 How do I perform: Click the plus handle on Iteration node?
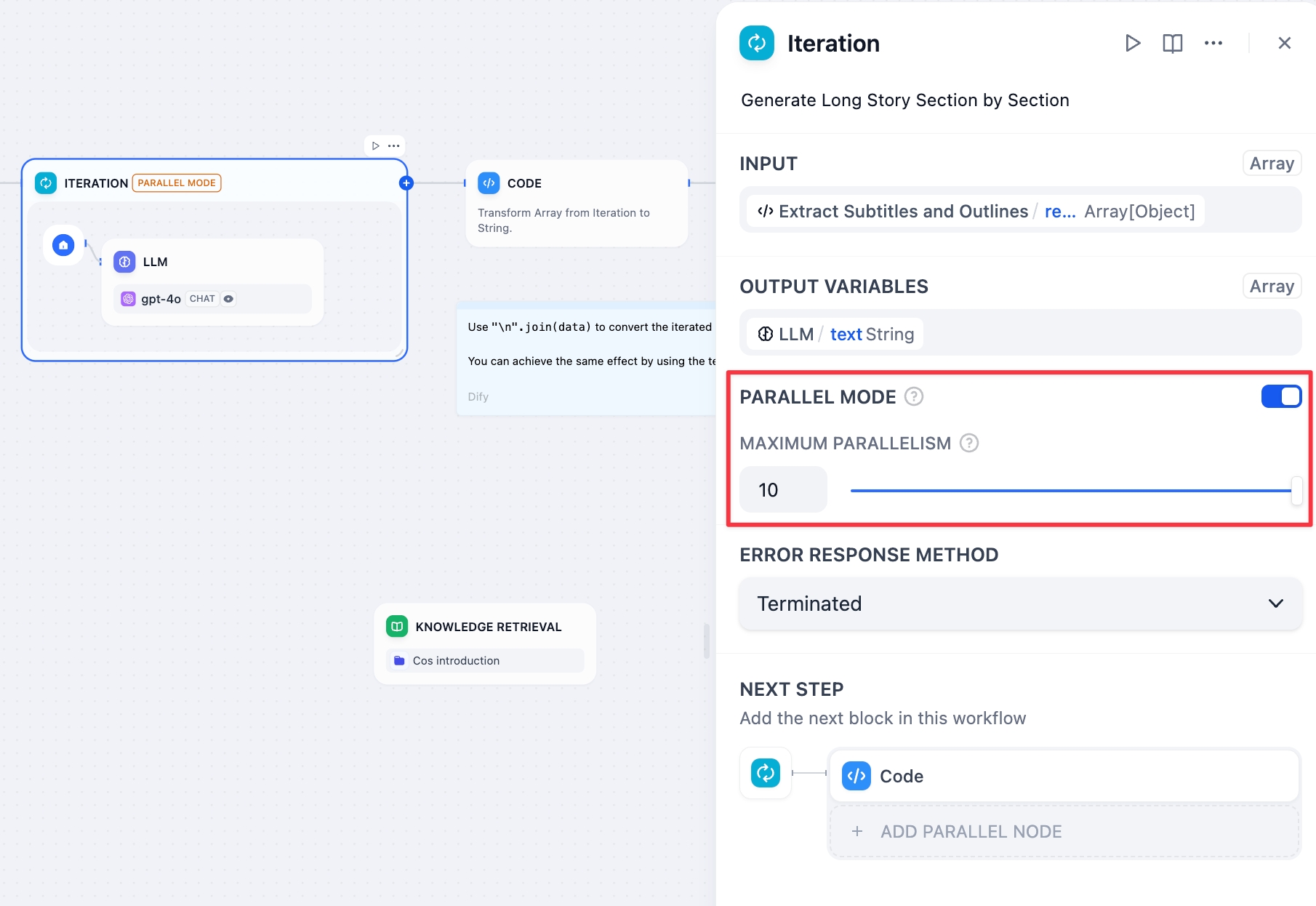click(406, 183)
